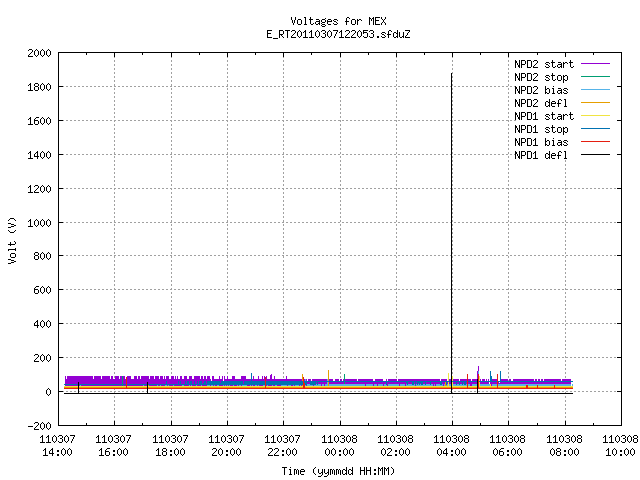This screenshot has height=480, width=640.
Task: Click the 110308 08:00 time tick label
Action: [x=564, y=446]
